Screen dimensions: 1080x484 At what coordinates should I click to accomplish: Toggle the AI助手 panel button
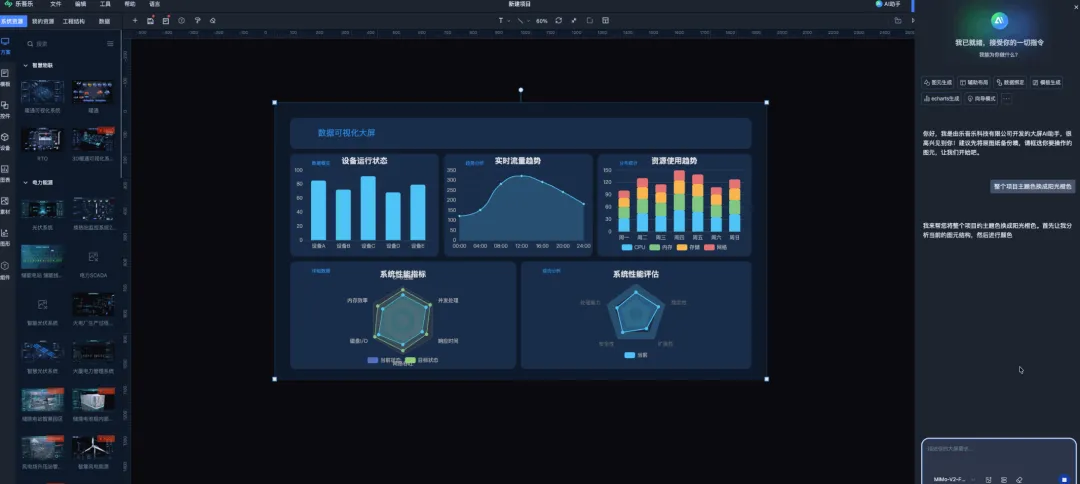888,4
